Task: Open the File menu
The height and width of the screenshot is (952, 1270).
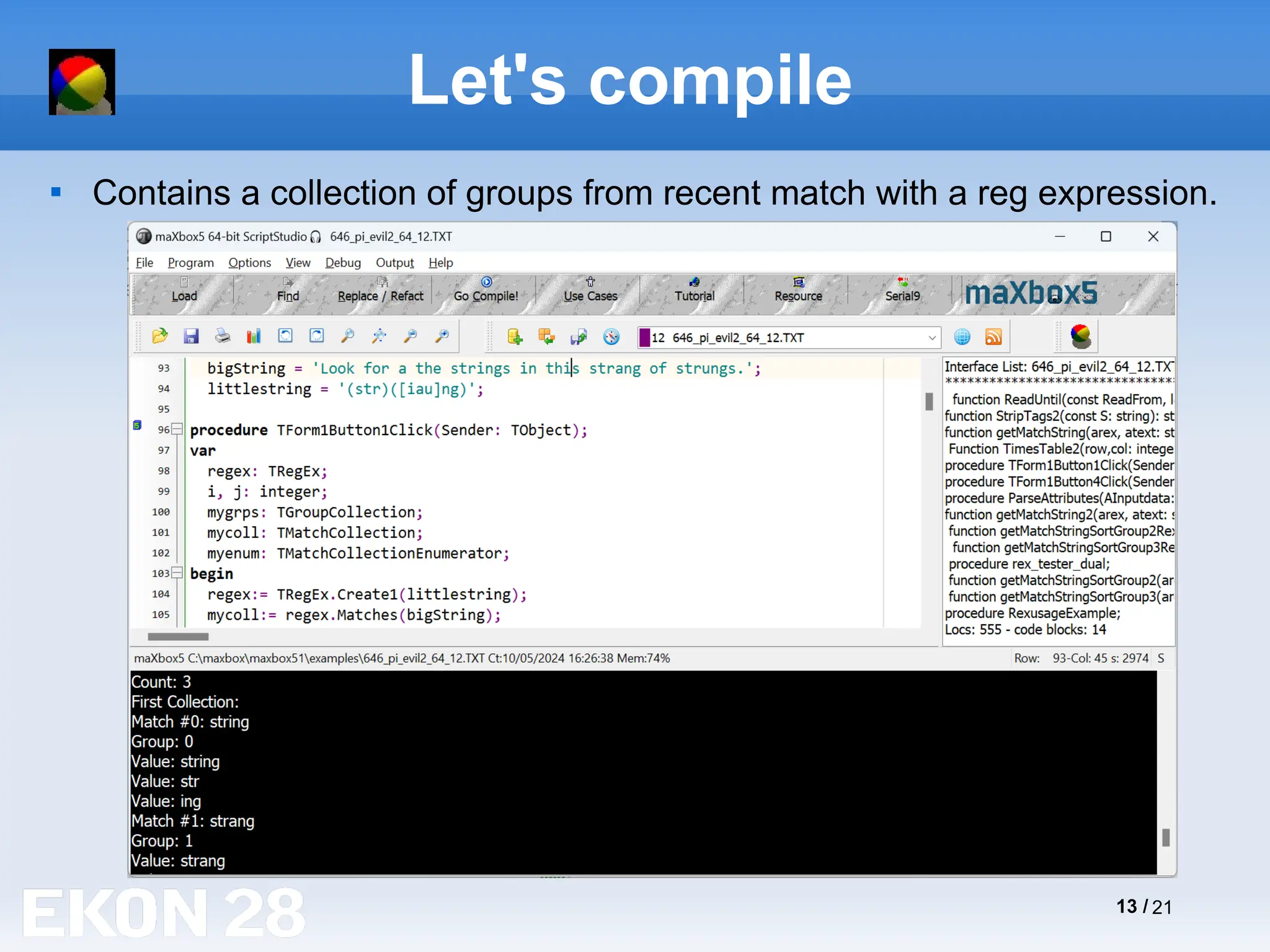Action: pyautogui.click(x=144, y=263)
